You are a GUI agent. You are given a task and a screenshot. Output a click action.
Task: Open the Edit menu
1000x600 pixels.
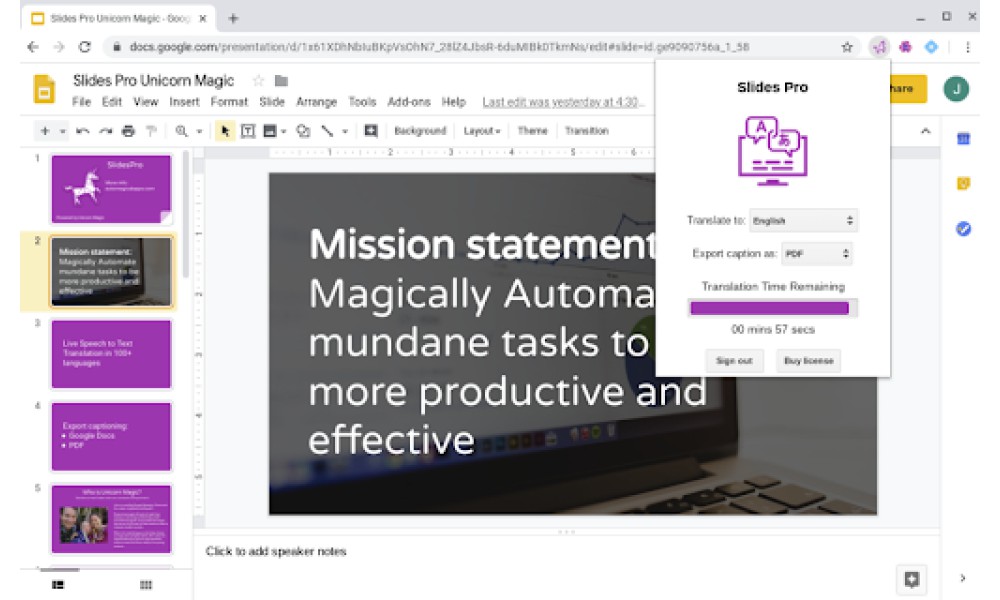(112, 102)
